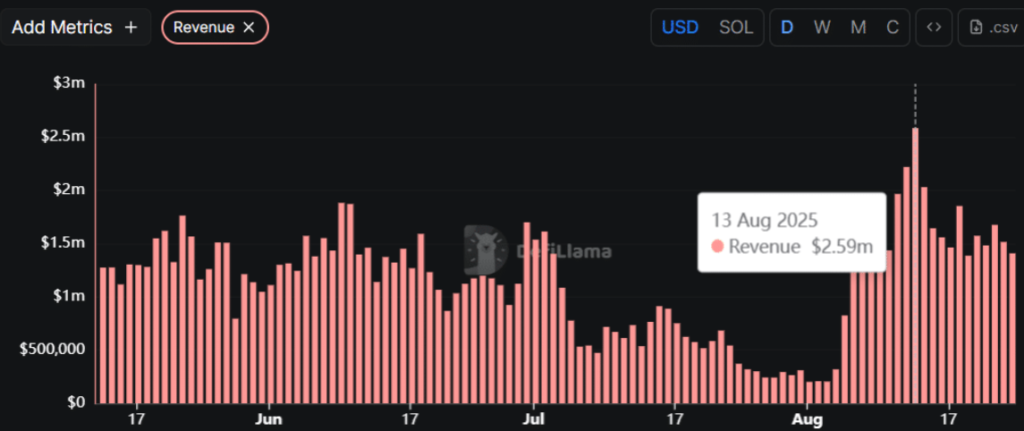The image size is (1024, 431).
Task: Click the .csv file download icon
Action: (x=976, y=28)
